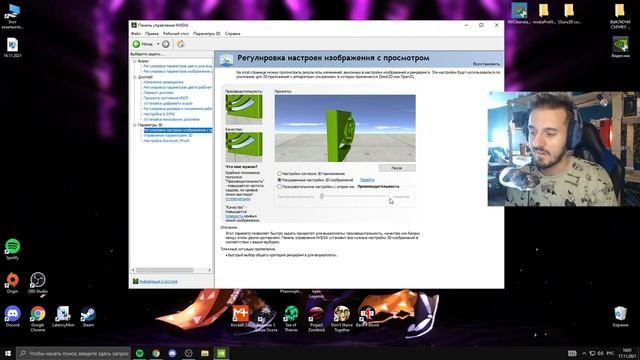Open the Origin desktop shortcut

pyautogui.click(x=13, y=282)
